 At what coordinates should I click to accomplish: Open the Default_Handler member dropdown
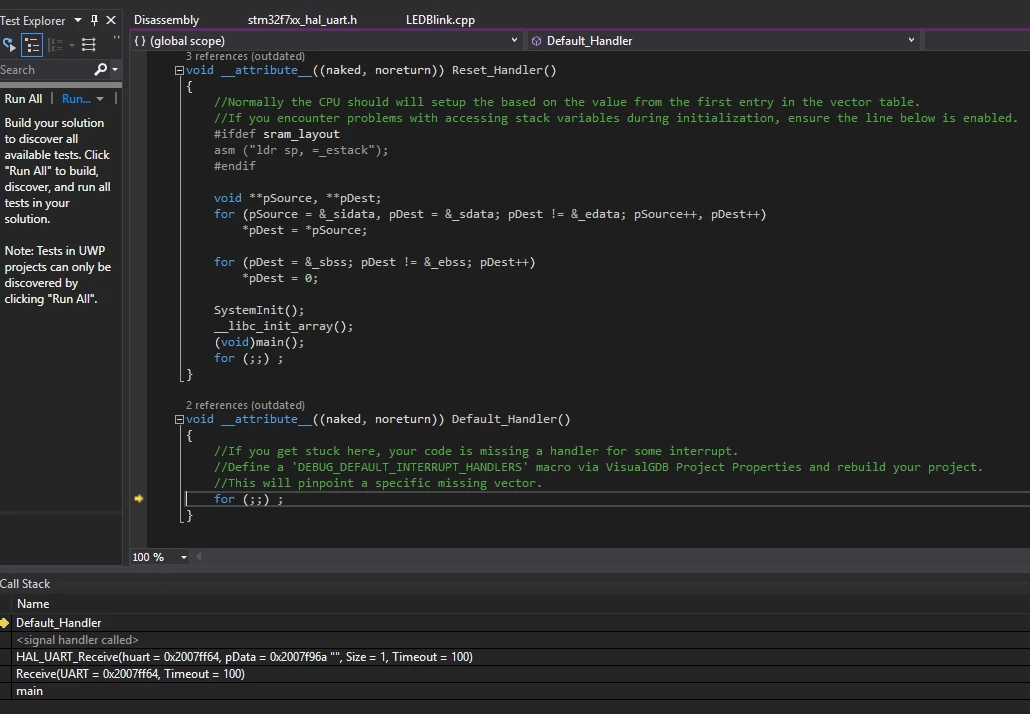click(723, 41)
